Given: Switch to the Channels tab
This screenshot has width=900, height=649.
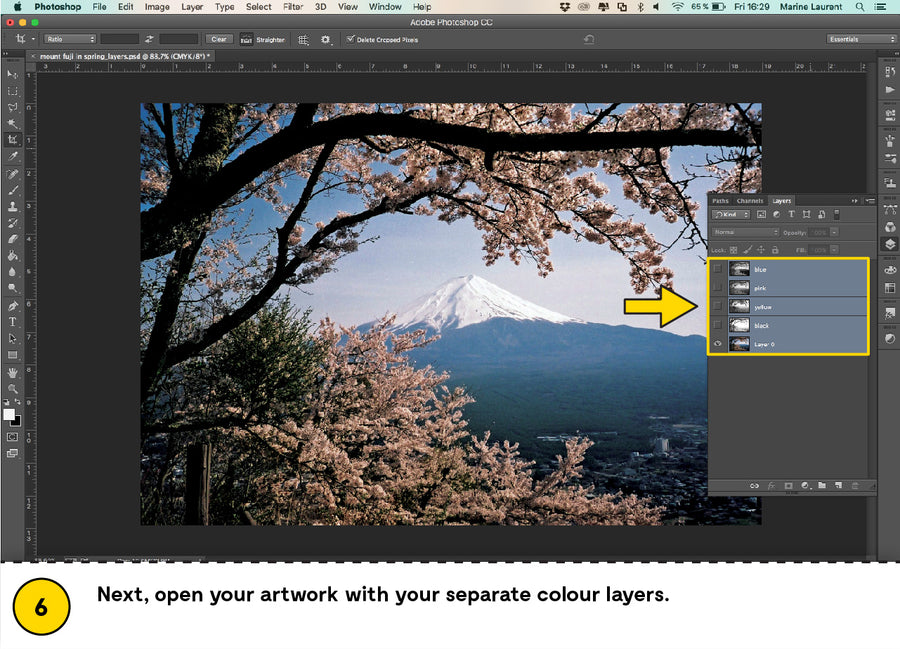Looking at the screenshot, I should pyautogui.click(x=749, y=201).
